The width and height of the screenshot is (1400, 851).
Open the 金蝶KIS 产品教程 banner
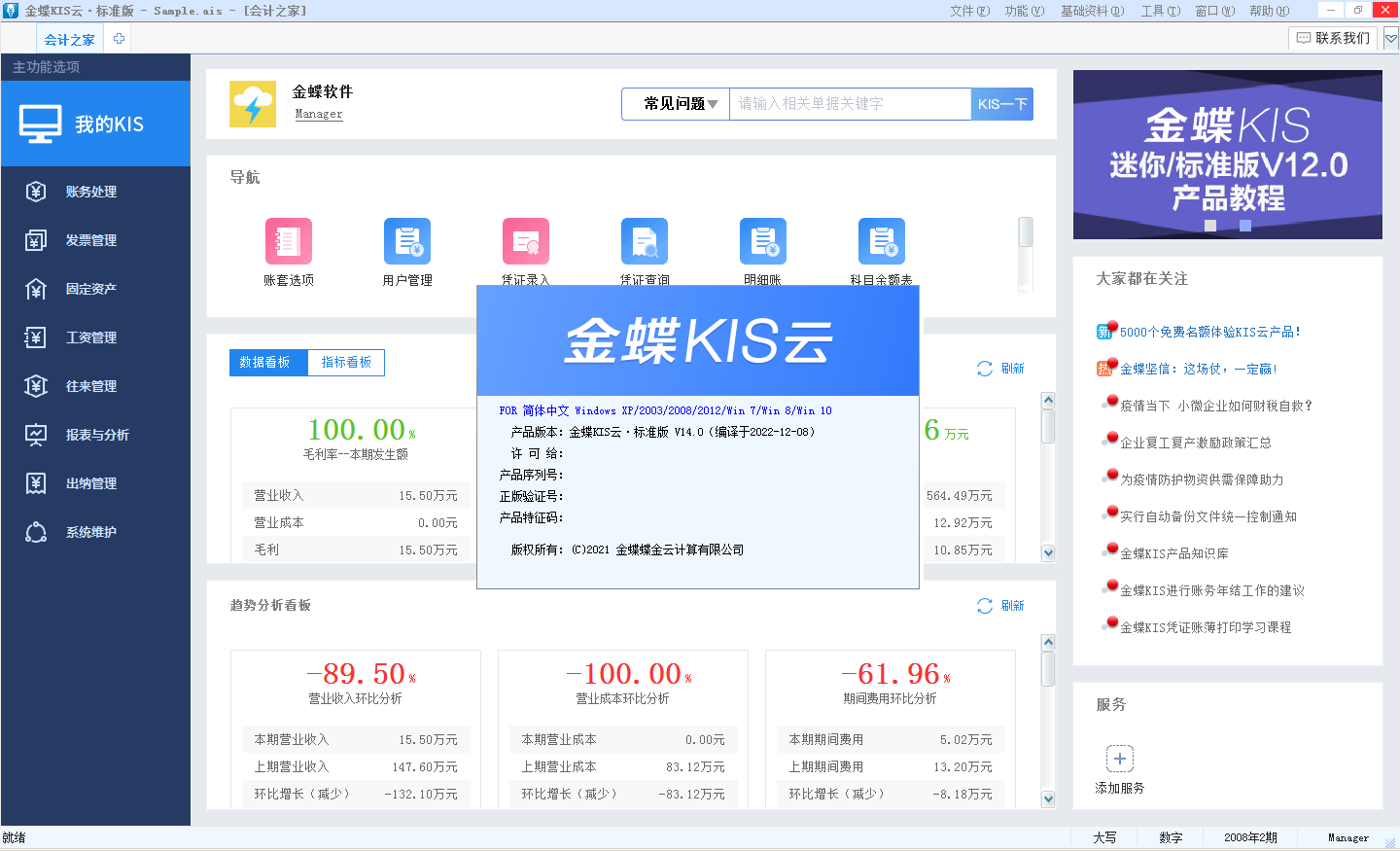[1228, 155]
